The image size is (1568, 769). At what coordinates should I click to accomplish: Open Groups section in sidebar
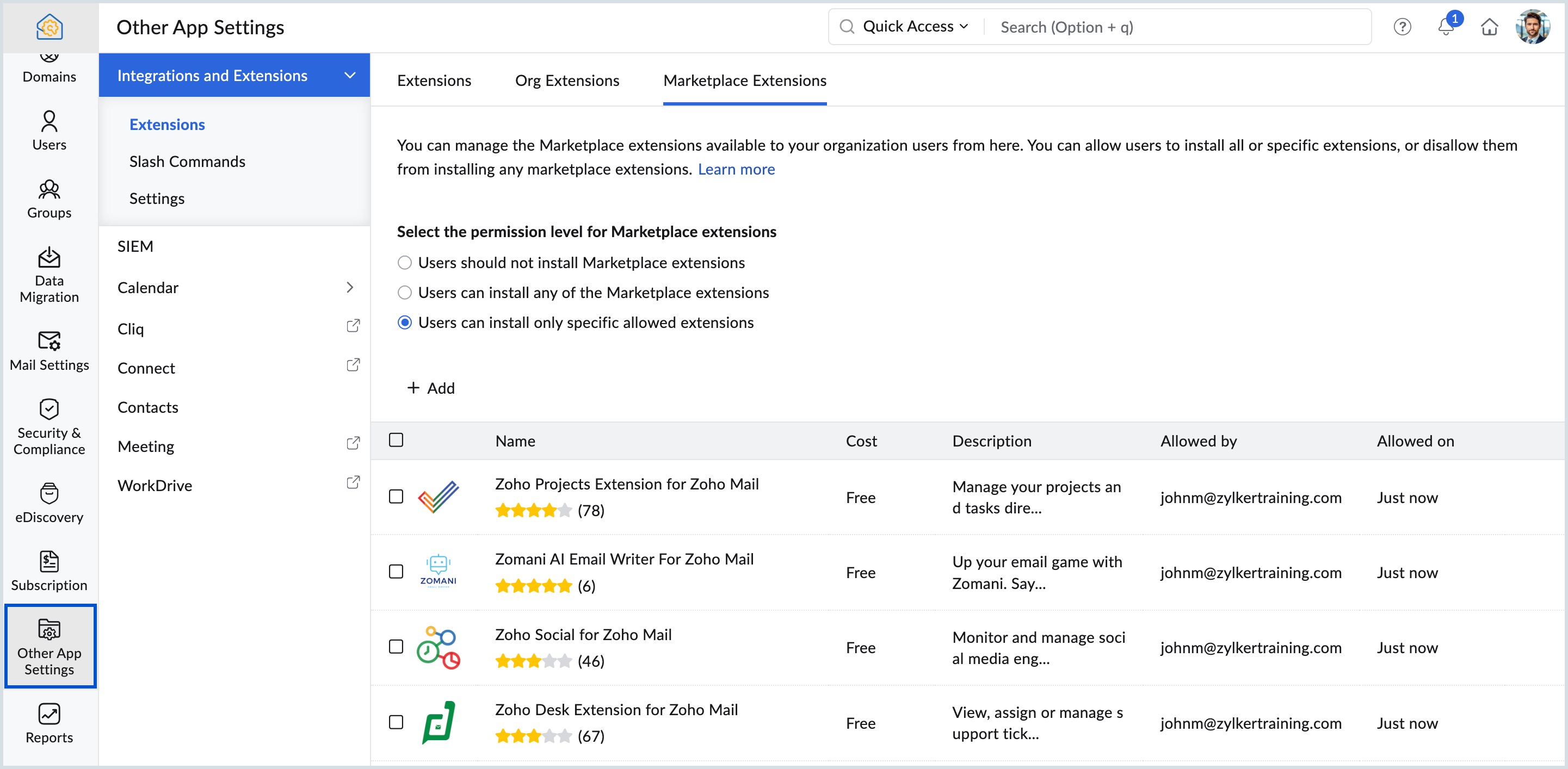(x=50, y=199)
